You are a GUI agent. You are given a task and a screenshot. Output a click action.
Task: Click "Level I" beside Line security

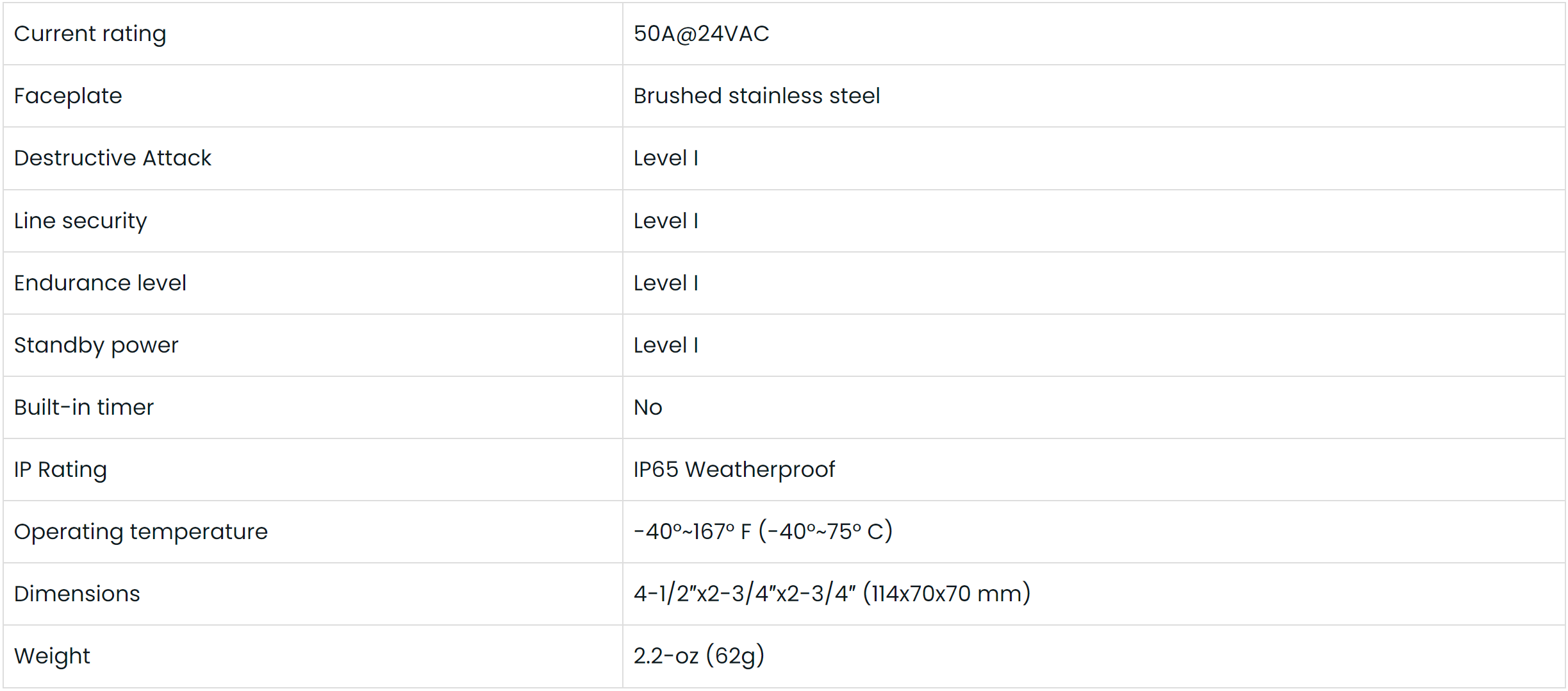(666, 221)
